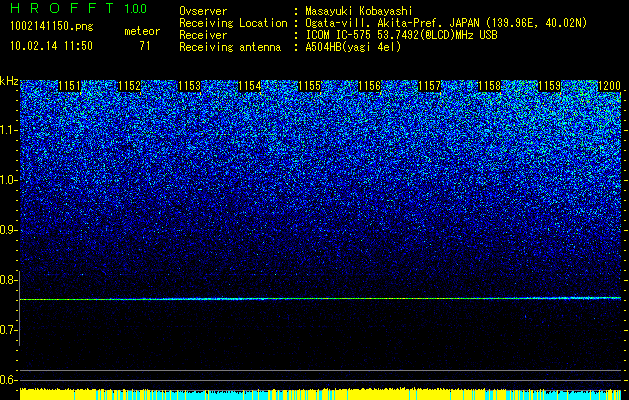629x400 pixels.
Task: Select the ICOM IC-575 receiver description
Action: 402,35
